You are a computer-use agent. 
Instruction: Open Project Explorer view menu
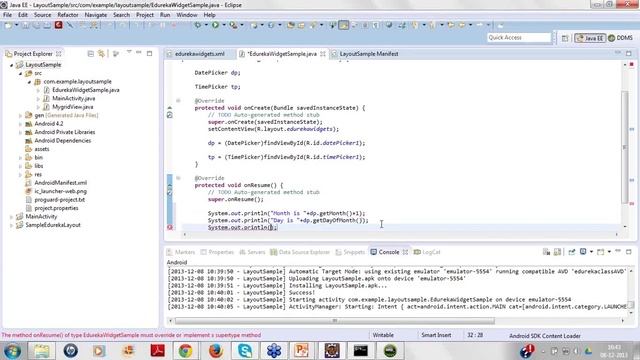pyautogui.click(x=129, y=53)
